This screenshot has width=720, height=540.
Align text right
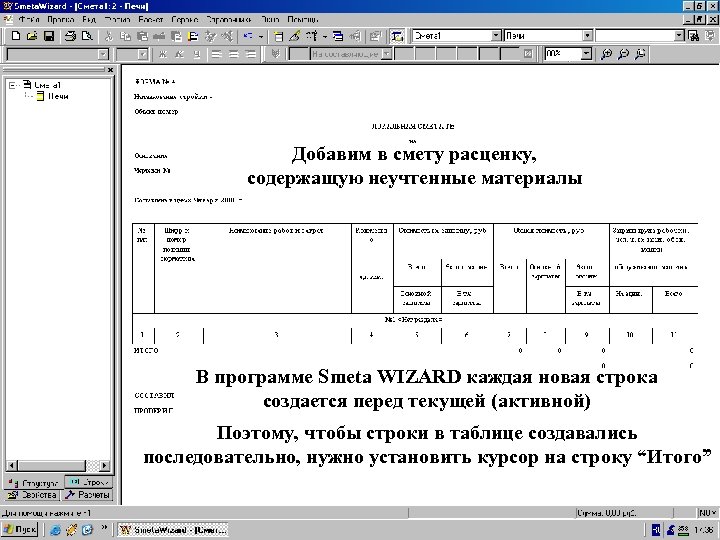[251, 54]
